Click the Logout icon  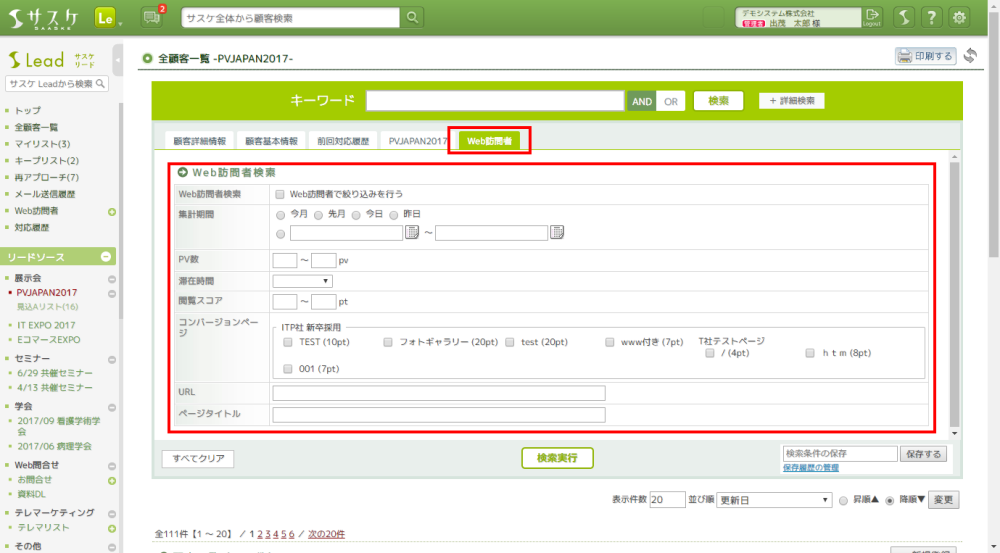pyautogui.click(x=873, y=17)
